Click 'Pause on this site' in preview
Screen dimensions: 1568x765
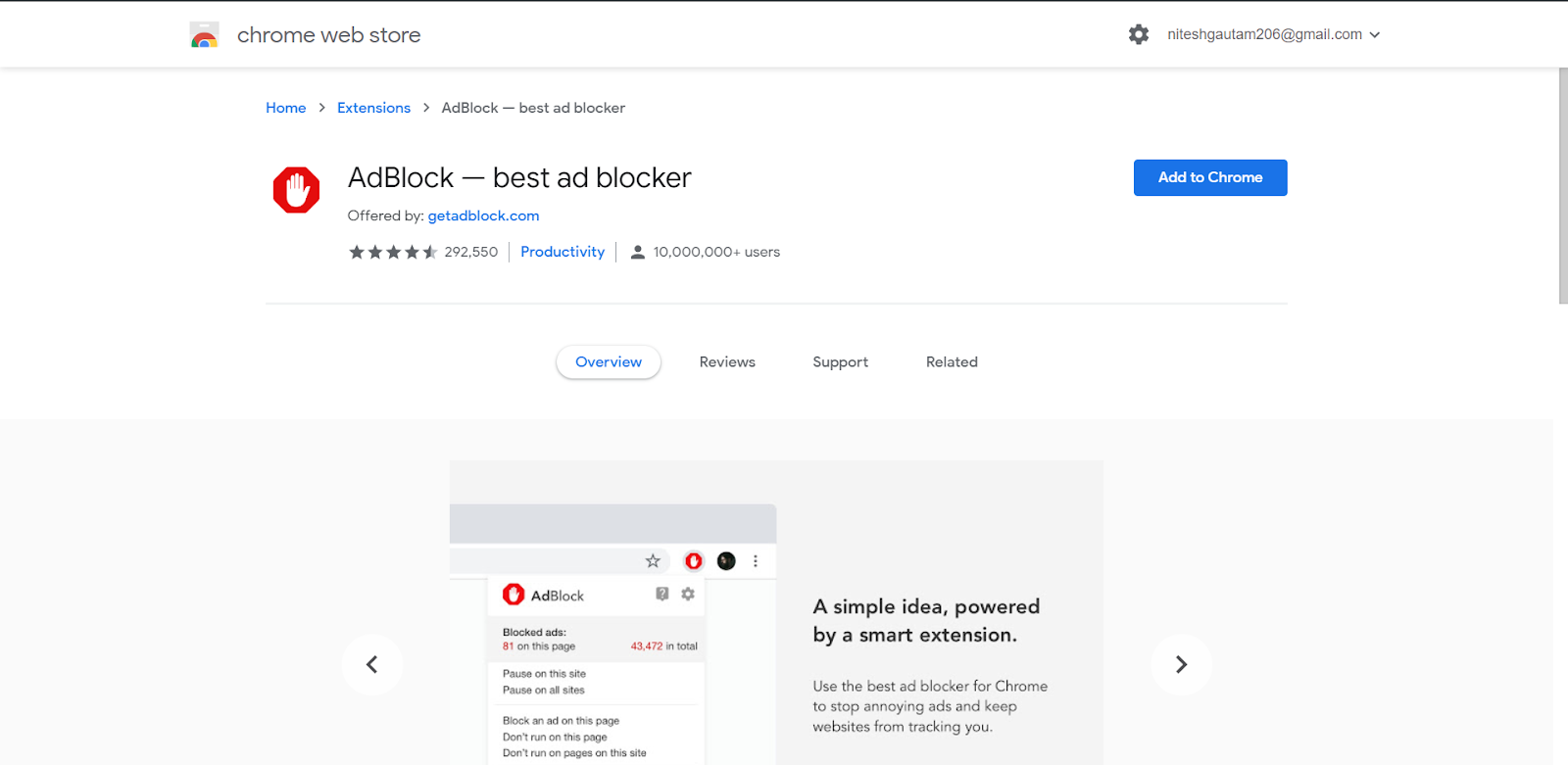(544, 674)
